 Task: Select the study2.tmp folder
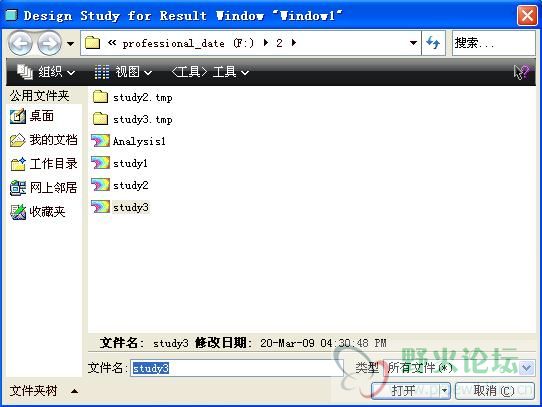[132, 98]
